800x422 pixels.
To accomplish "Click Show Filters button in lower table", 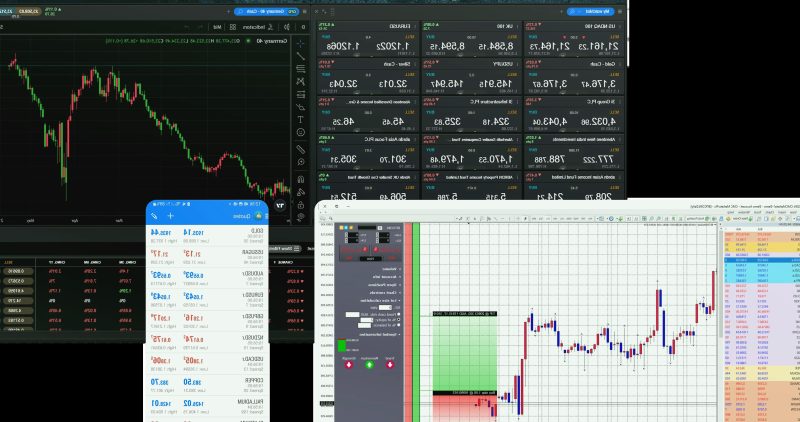I will (285, 249).
